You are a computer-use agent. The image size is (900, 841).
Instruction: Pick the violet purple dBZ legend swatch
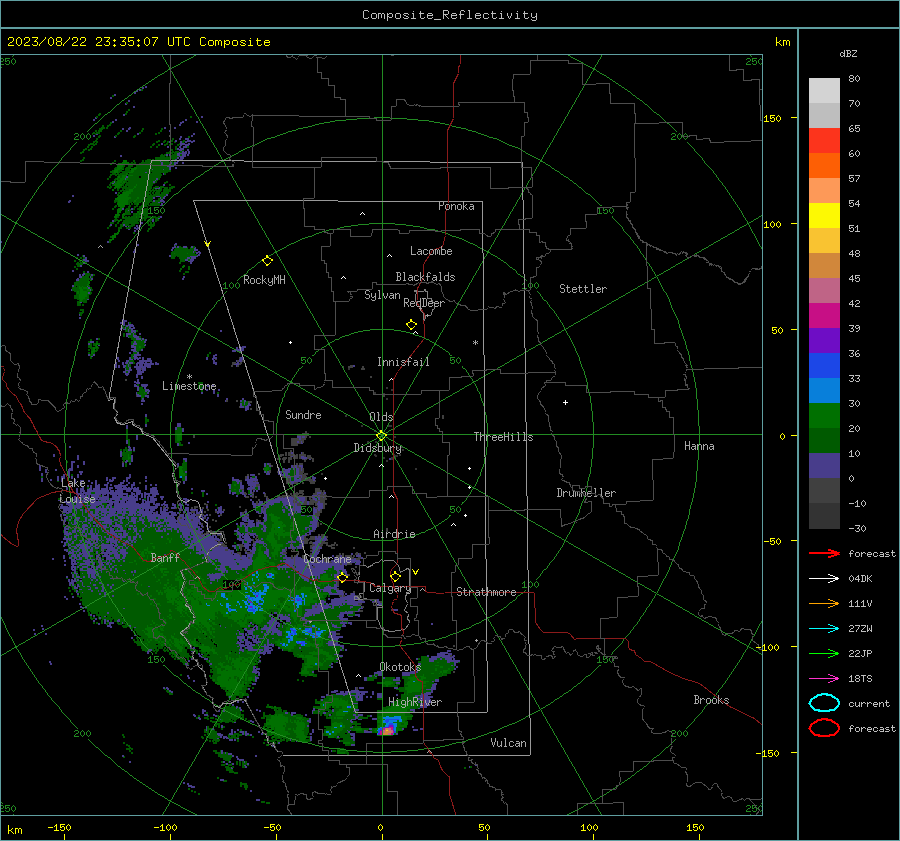click(824, 340)
